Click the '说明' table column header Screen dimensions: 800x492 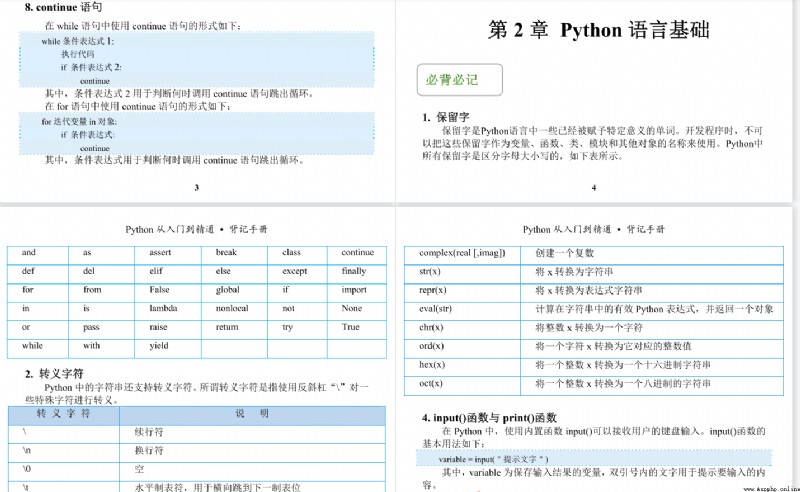pyautogui.click(x=253, y=416)
